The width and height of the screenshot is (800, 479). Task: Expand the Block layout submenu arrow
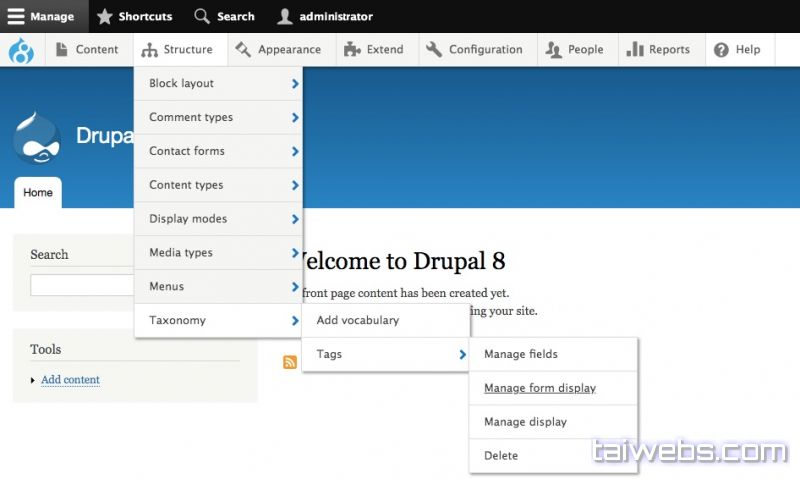[x=295, y=84]
